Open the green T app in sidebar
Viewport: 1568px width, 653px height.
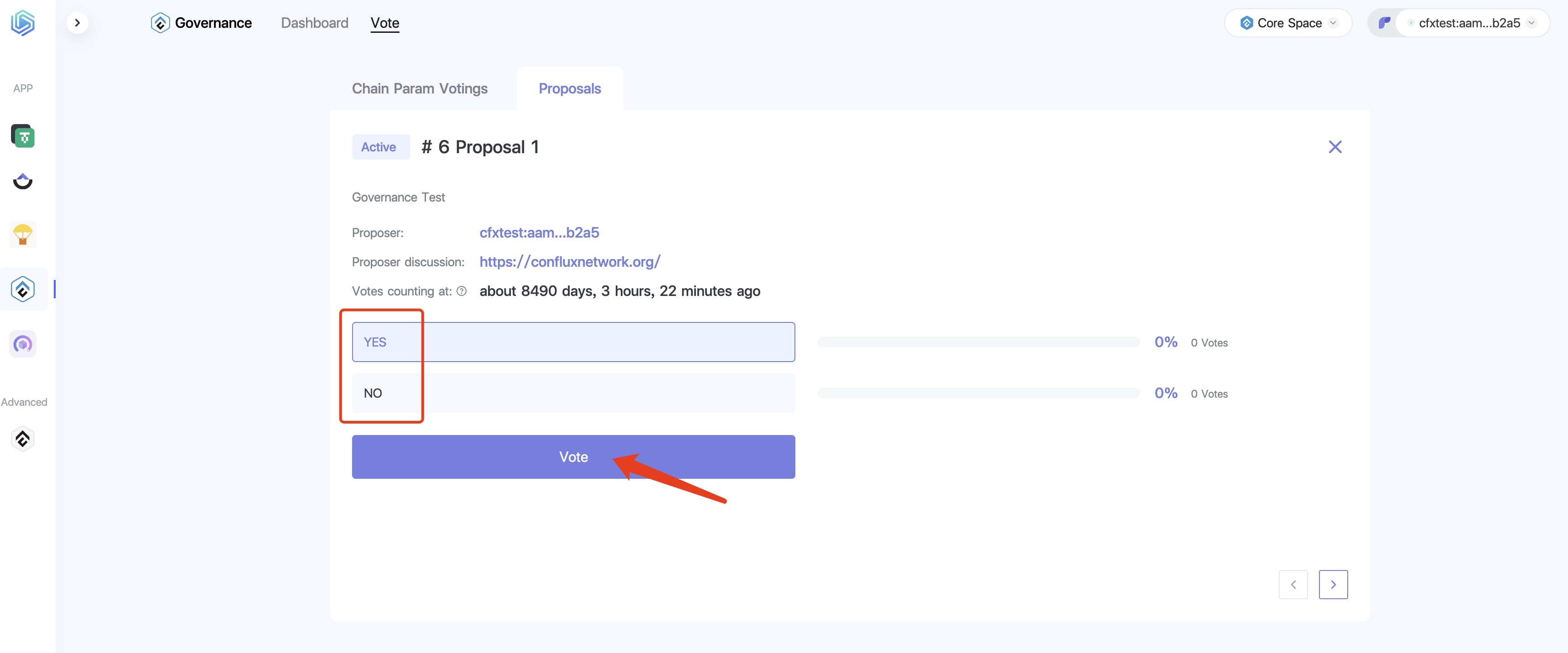23,136
